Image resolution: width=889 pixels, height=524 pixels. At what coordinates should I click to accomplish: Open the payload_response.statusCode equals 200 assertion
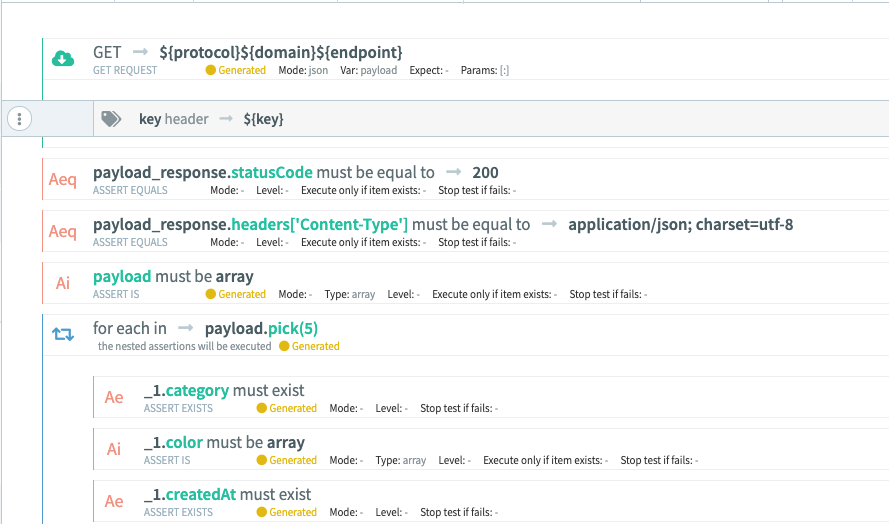click(295, 172)
